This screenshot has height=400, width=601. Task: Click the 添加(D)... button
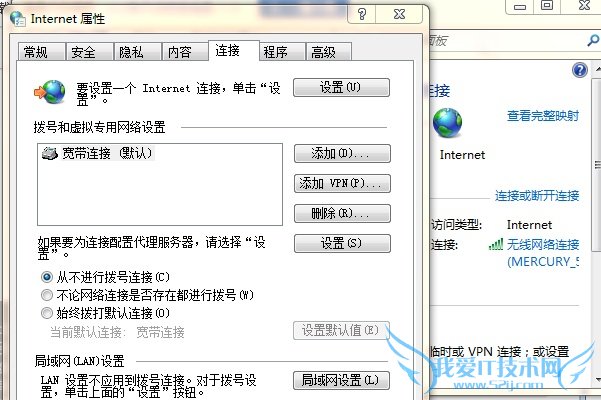(342, 154)
